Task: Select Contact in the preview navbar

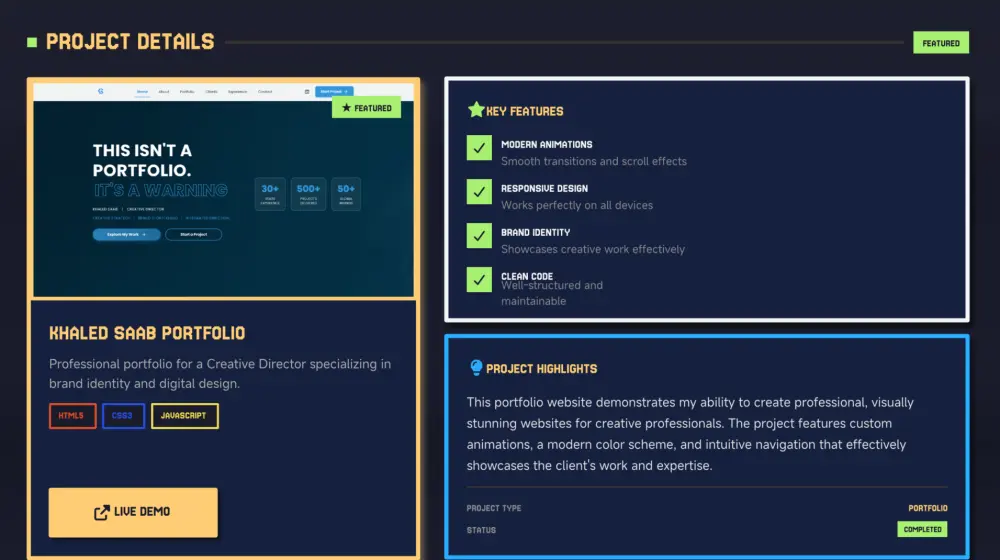Action: pos(265,92)
